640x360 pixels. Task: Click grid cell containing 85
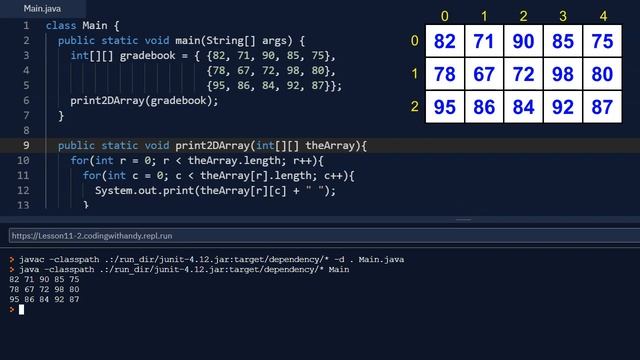point(563,41)
